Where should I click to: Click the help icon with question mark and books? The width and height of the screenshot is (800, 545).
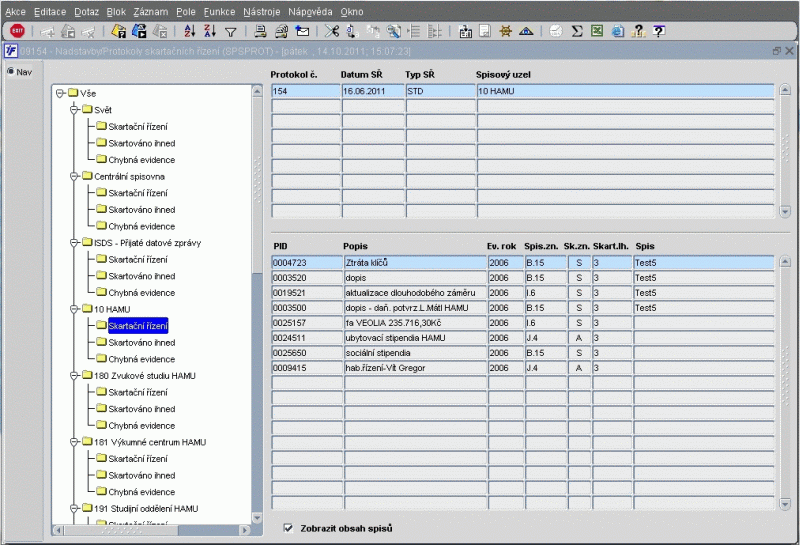click(638, 32)
